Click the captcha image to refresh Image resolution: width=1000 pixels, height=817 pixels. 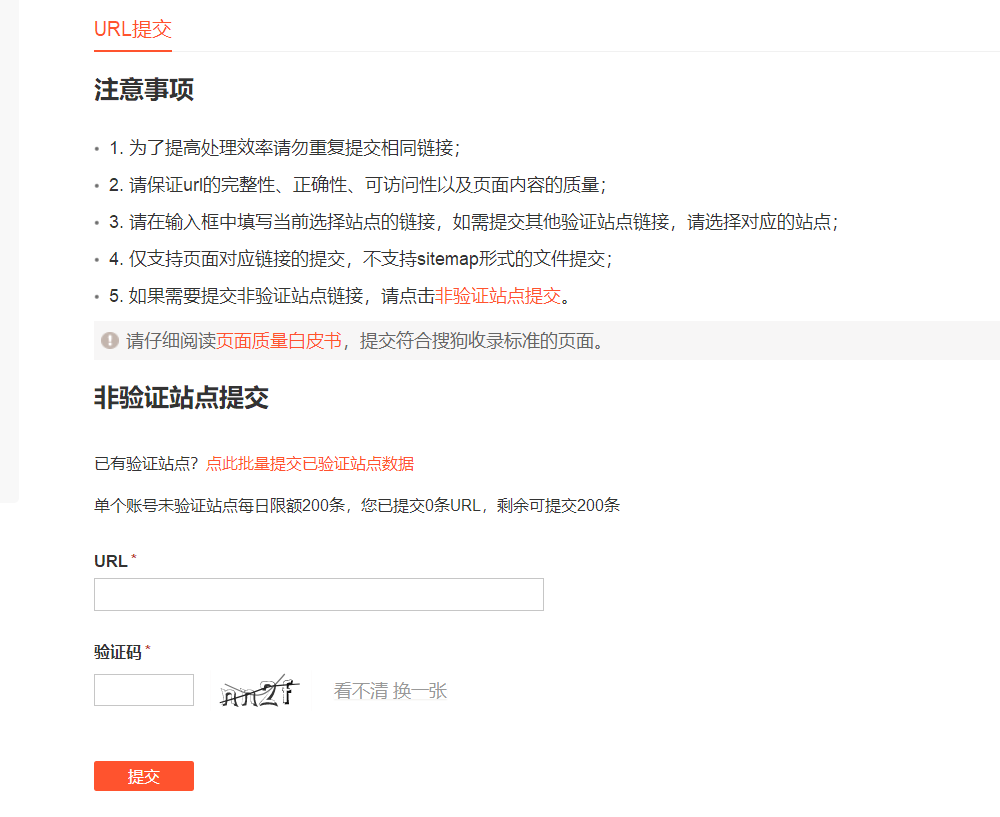pyautogui.click(x=258, y=691)
